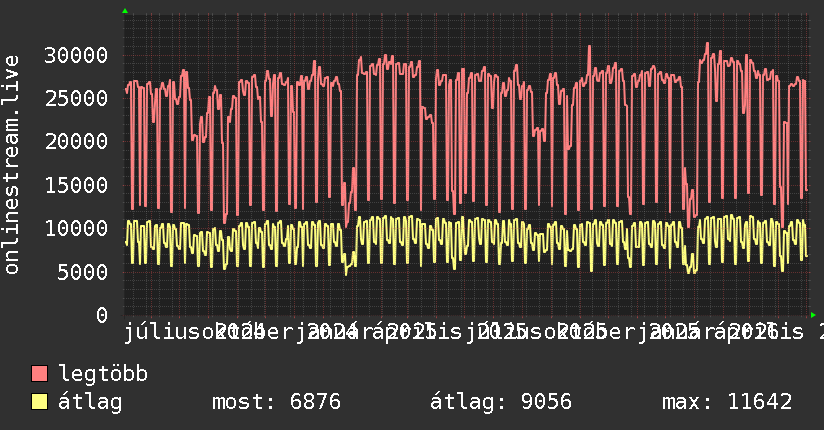Click the 5000 y-axis label
The image size is (824, 430).
click(x=83, y=272)
